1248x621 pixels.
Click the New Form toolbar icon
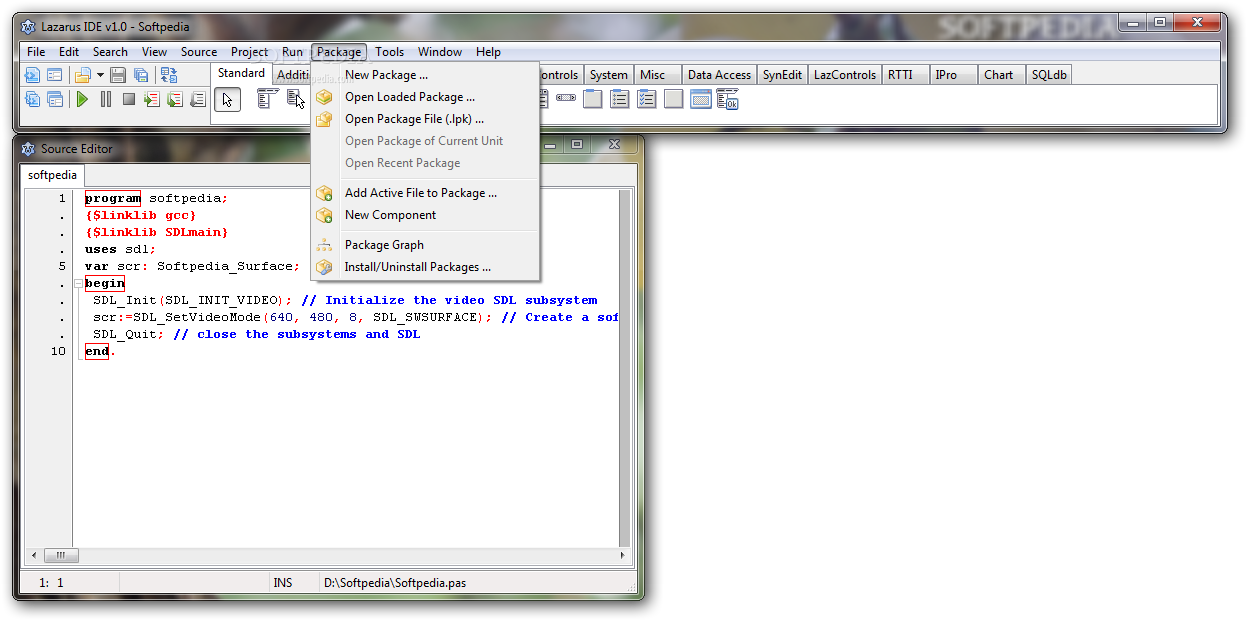click(x=55, y=75)
